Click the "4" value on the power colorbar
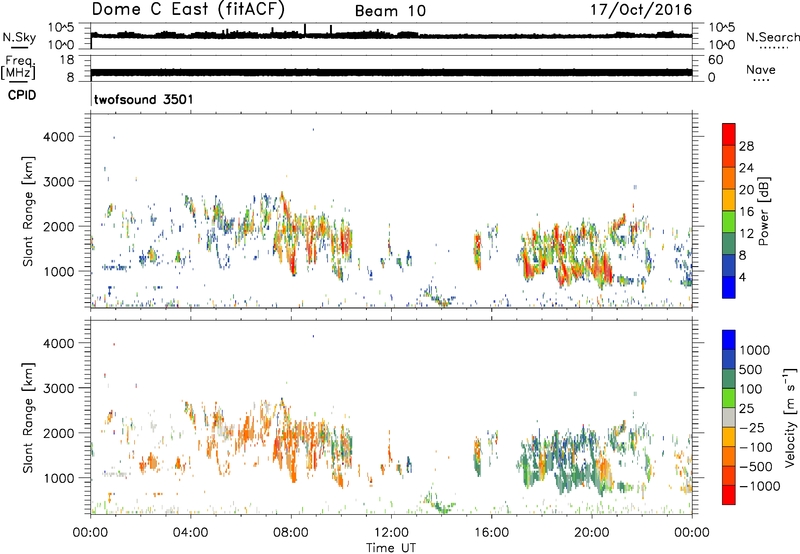800x554 pixels. click(742, 277)
